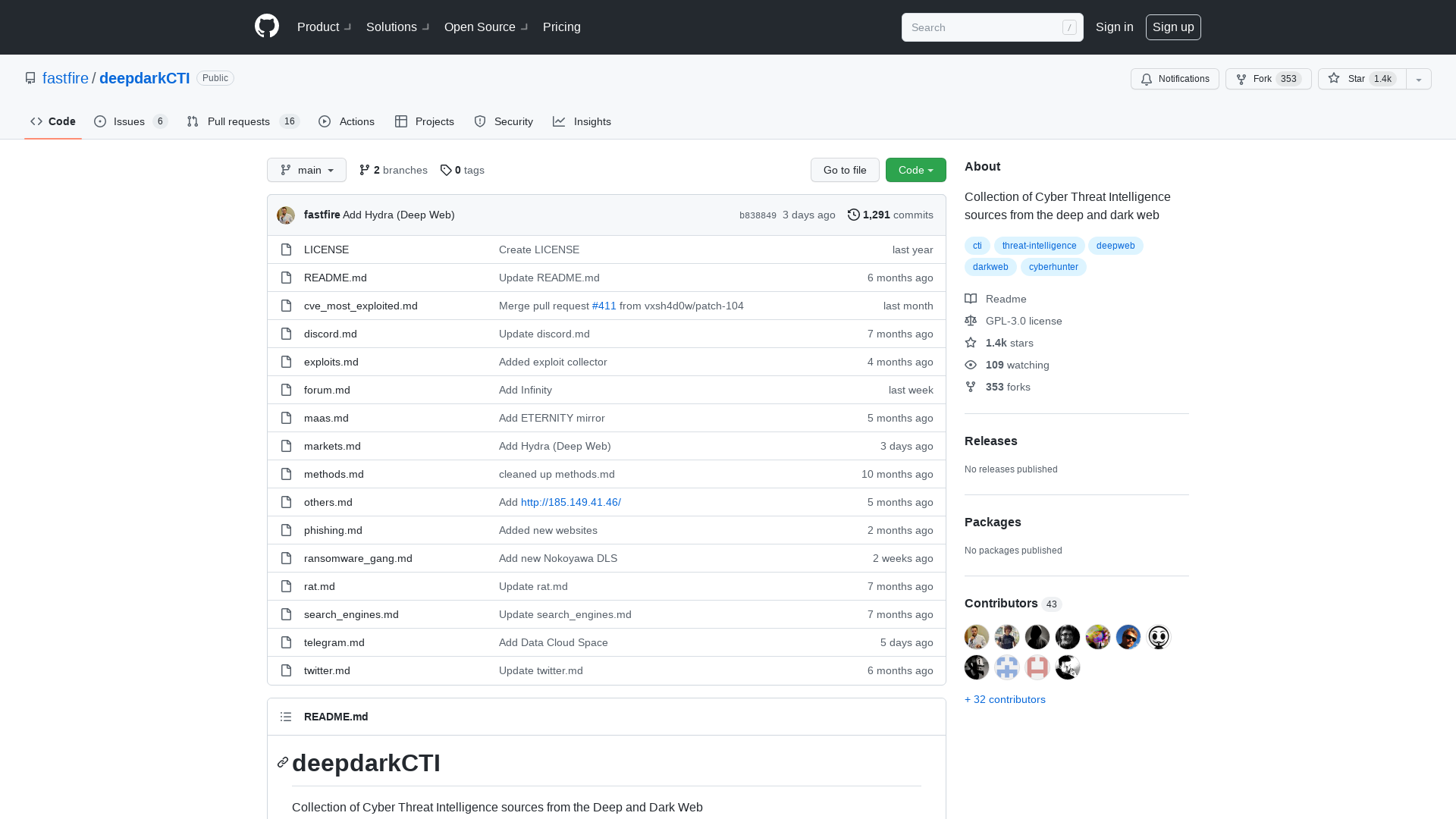Click the + 32 contributors link
Screen dimensions: 1456x819
[x=1005, y=699]
